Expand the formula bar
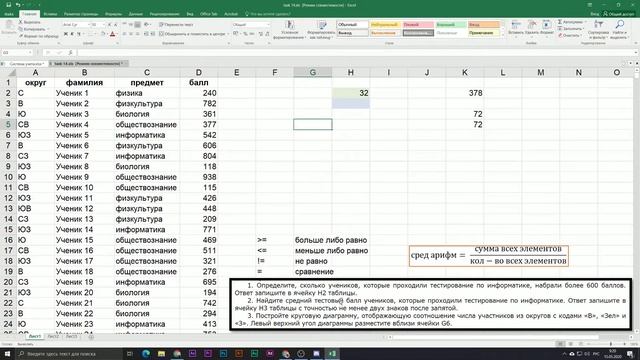Viewport: 640px width, 360px height. (x=636, y=53)
